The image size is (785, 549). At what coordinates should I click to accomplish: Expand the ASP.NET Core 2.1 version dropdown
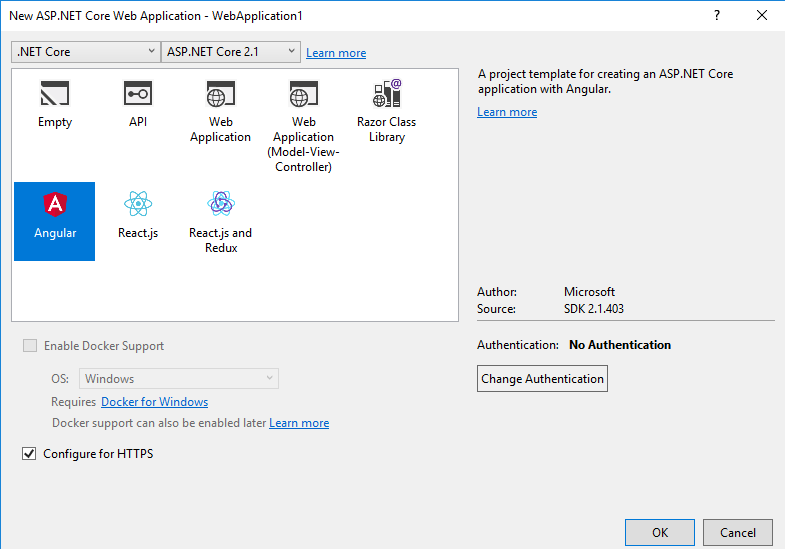(x=231, y=52)
